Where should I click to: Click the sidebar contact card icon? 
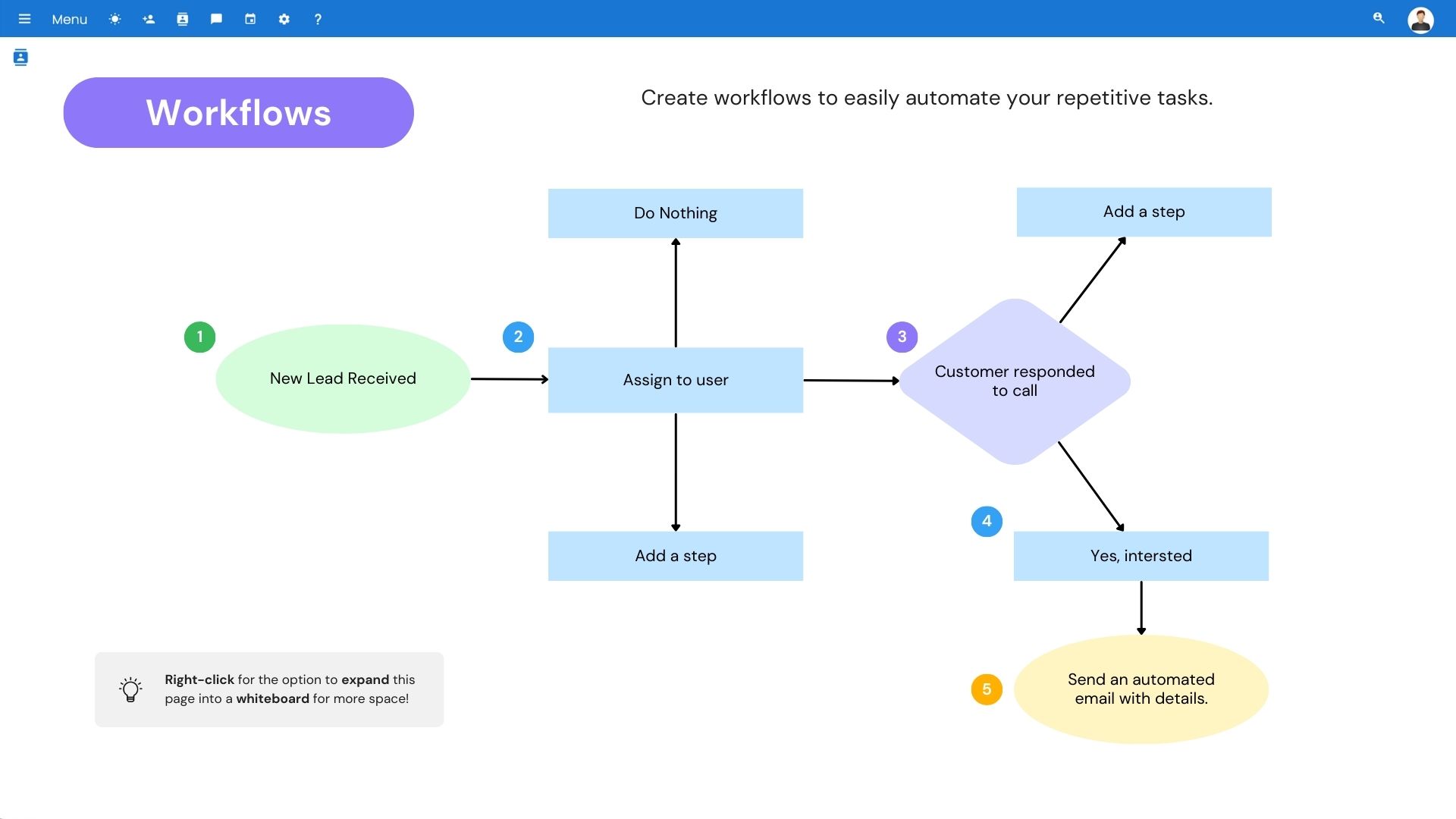[x=21, y=57]
